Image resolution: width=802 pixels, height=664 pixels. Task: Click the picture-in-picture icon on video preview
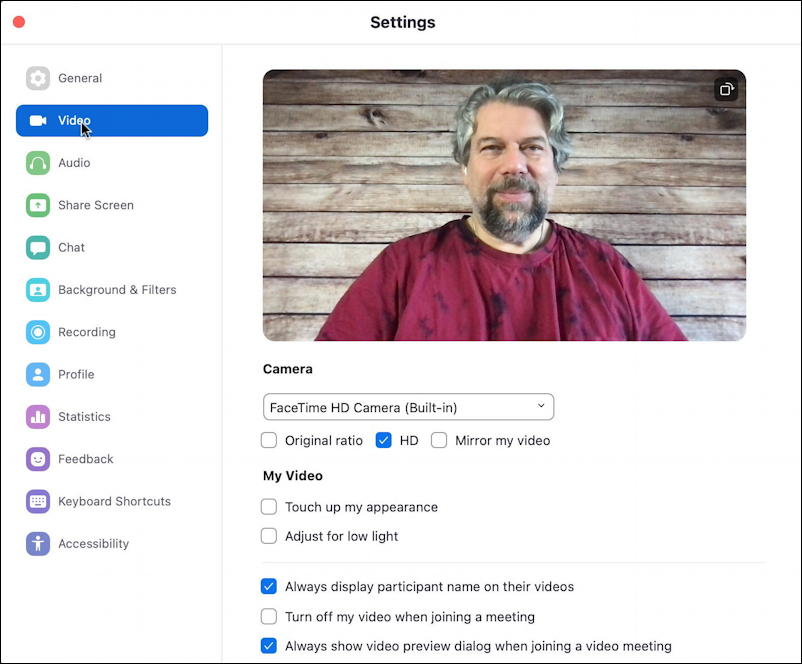pyautogui.click(x=726, y=89)
